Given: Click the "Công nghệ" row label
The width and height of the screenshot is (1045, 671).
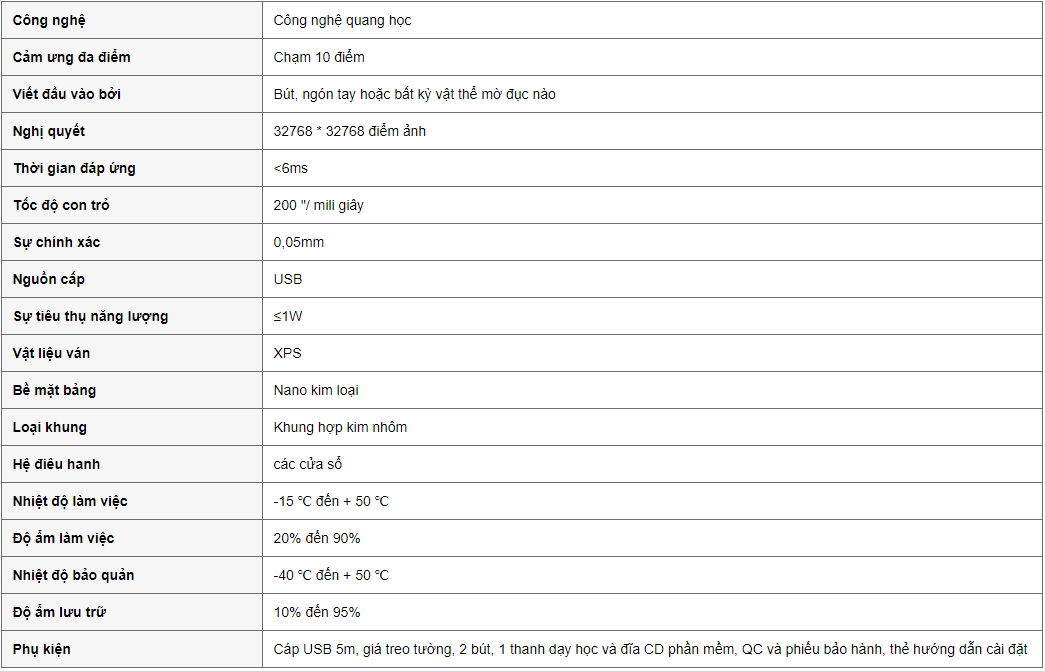Looking at the screenshot, I should pos(48,20).
